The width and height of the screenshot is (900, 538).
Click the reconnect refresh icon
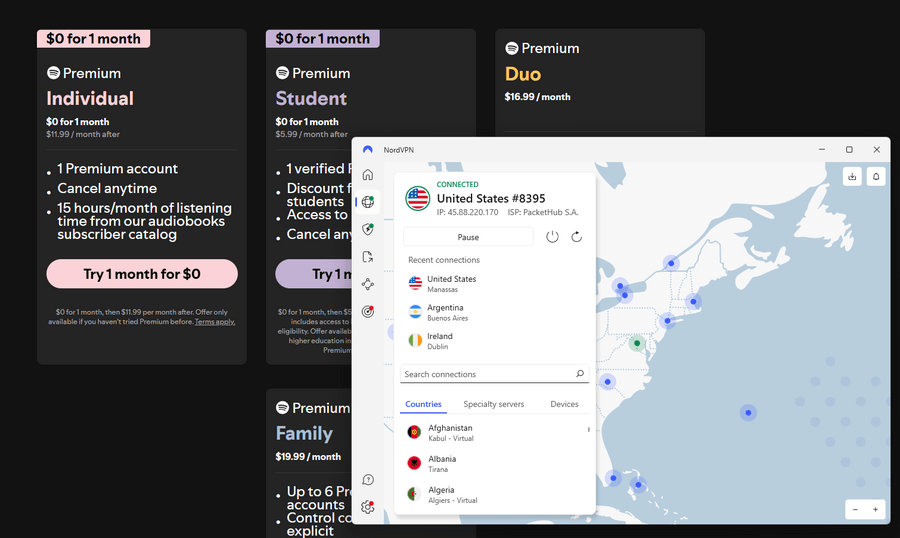coord(577,237)
